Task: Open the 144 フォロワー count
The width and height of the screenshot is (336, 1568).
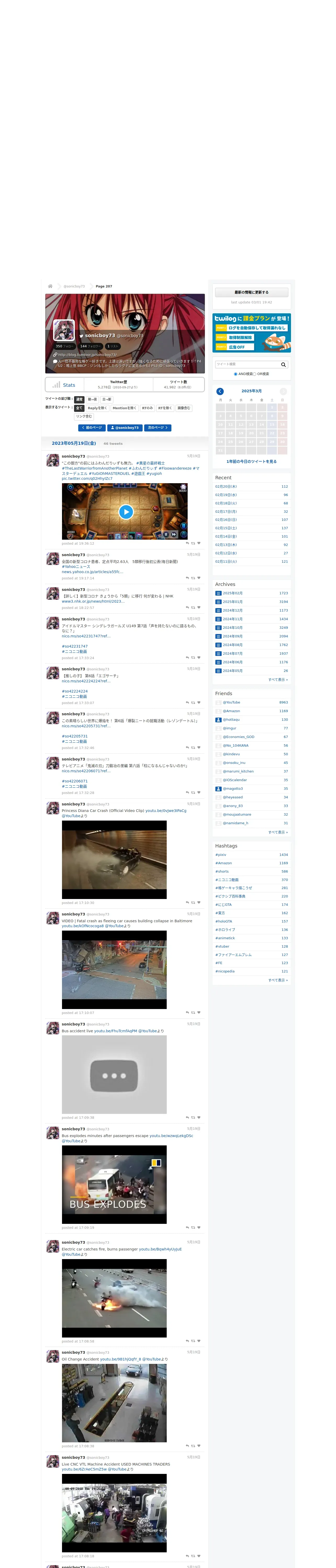Action: 90,346
